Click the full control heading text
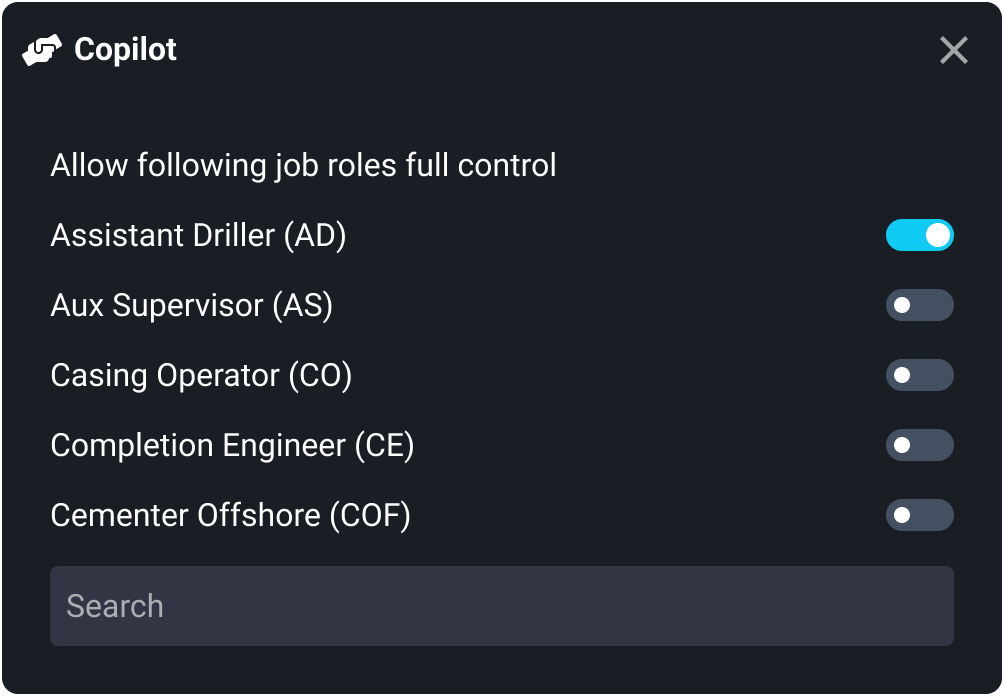The image size is (1004, 696). (x=303, y=165)
